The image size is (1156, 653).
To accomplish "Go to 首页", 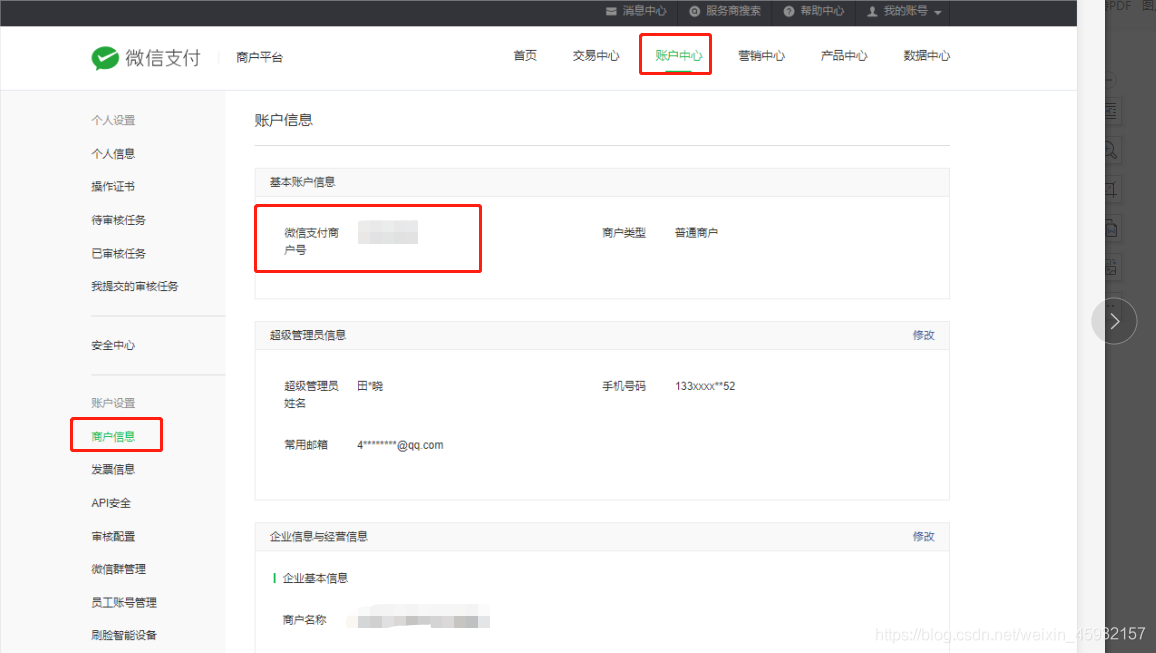I will click(524, 55).
